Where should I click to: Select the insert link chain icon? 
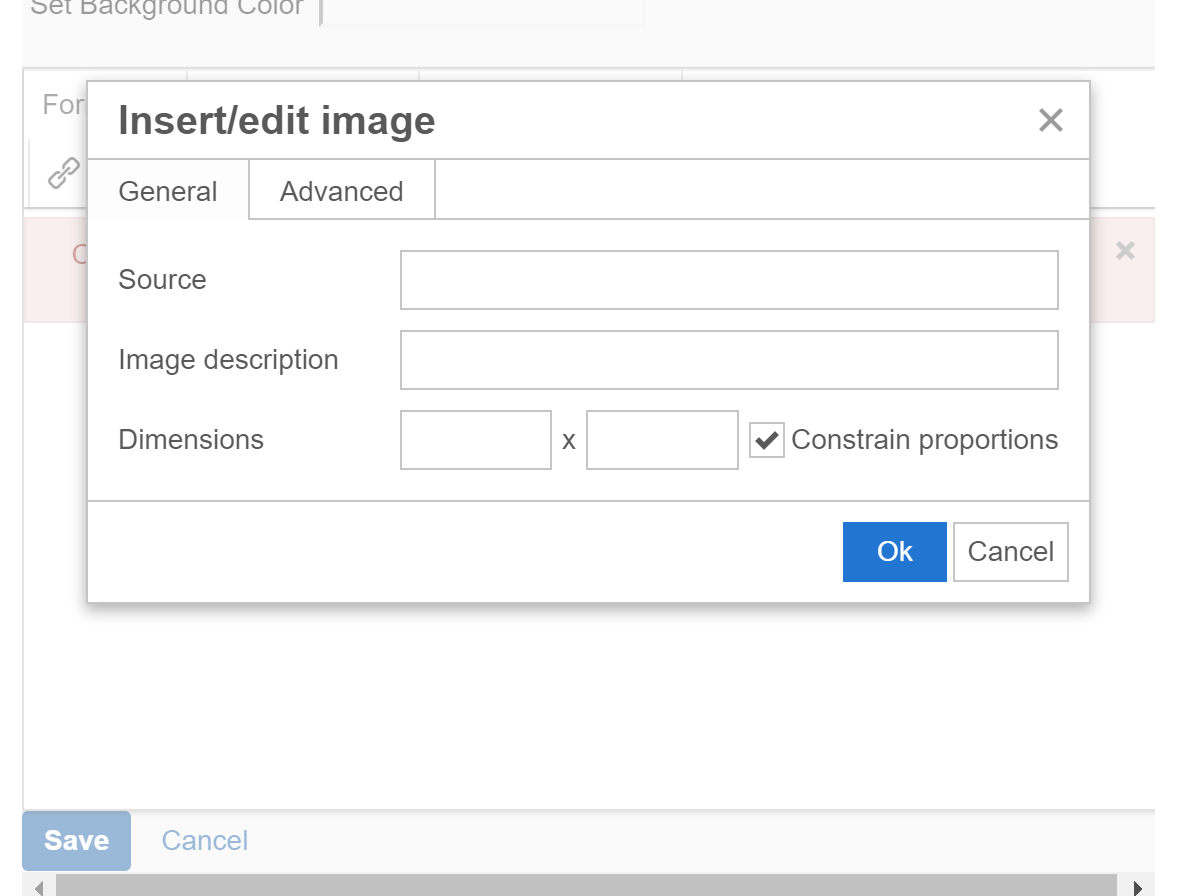[60, 172]
